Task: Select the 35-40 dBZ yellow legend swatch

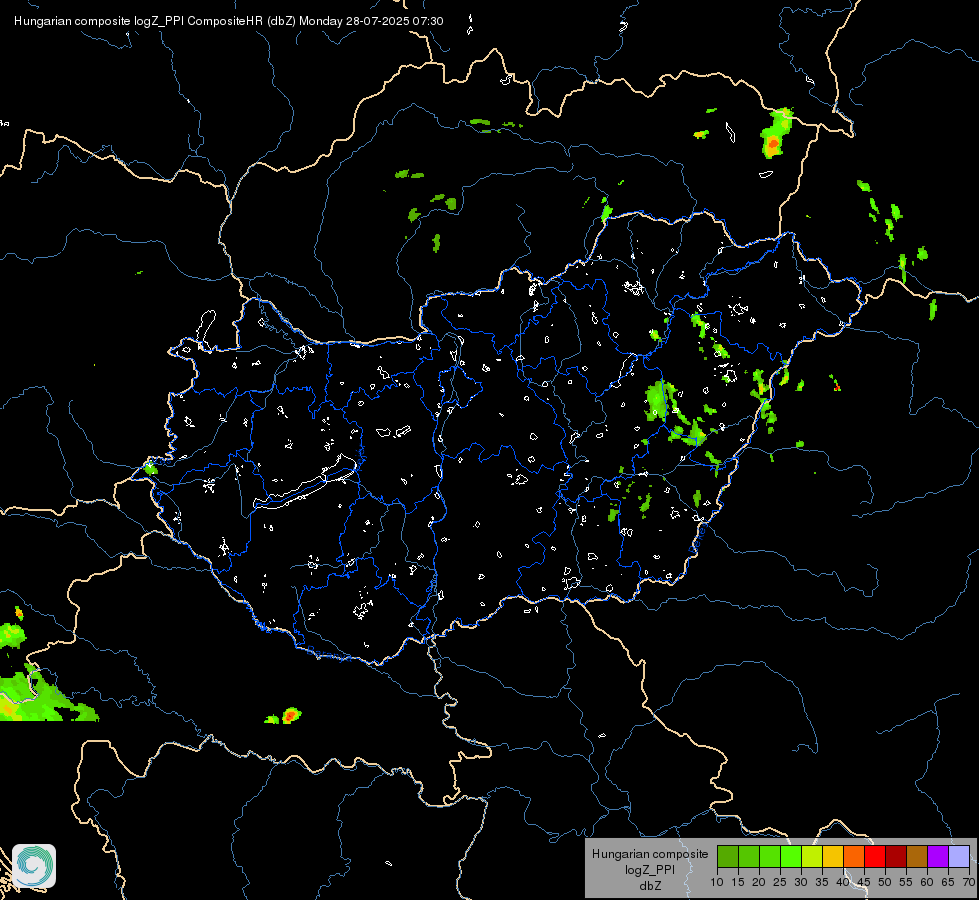Action: click(x=833, y=856)
